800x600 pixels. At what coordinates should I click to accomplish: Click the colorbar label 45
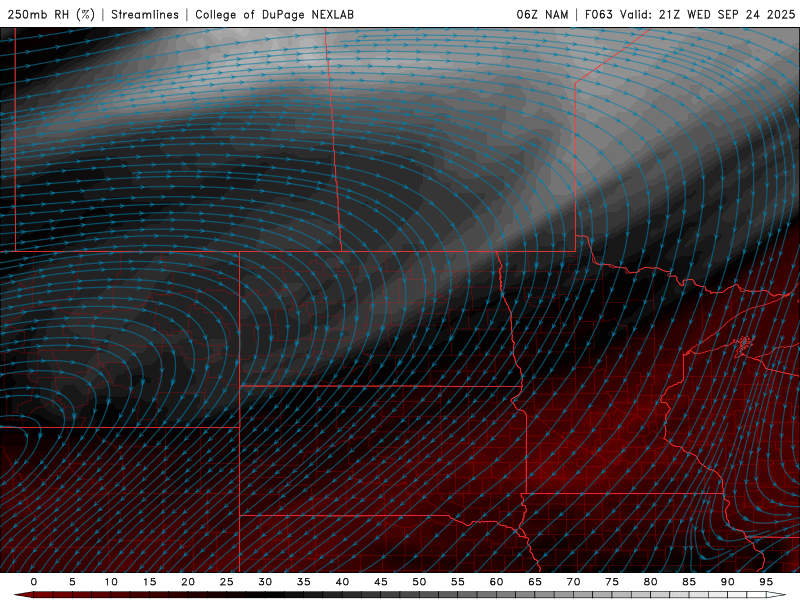click(381, 582)
